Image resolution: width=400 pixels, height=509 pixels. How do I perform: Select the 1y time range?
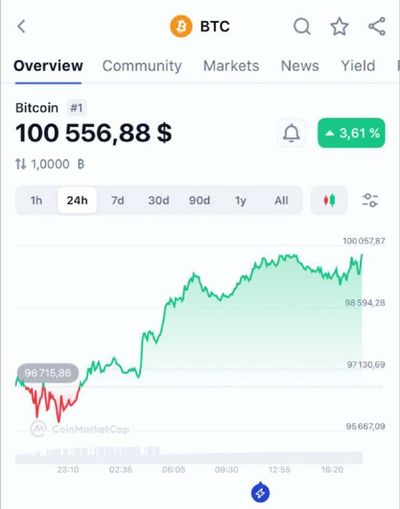240,200
